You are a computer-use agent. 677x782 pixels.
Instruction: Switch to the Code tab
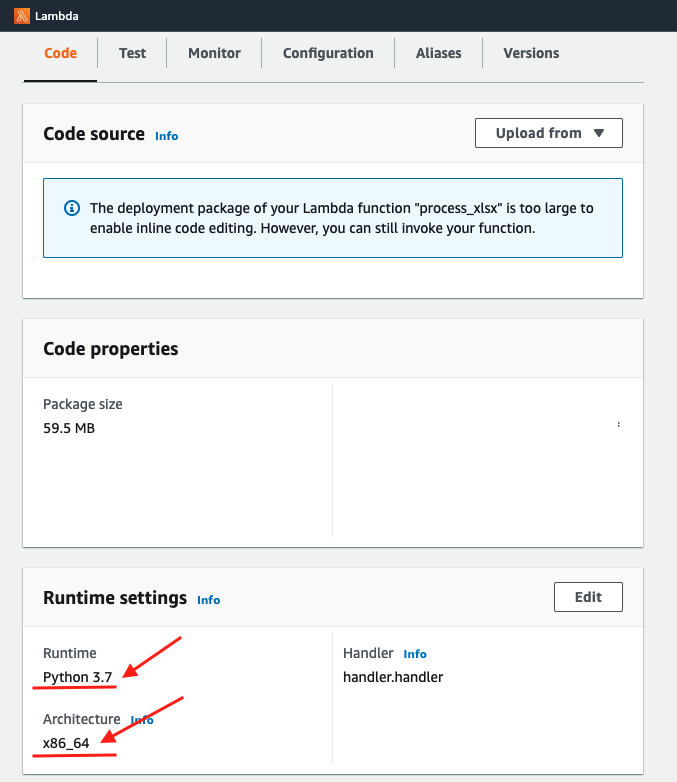(60, 53)
